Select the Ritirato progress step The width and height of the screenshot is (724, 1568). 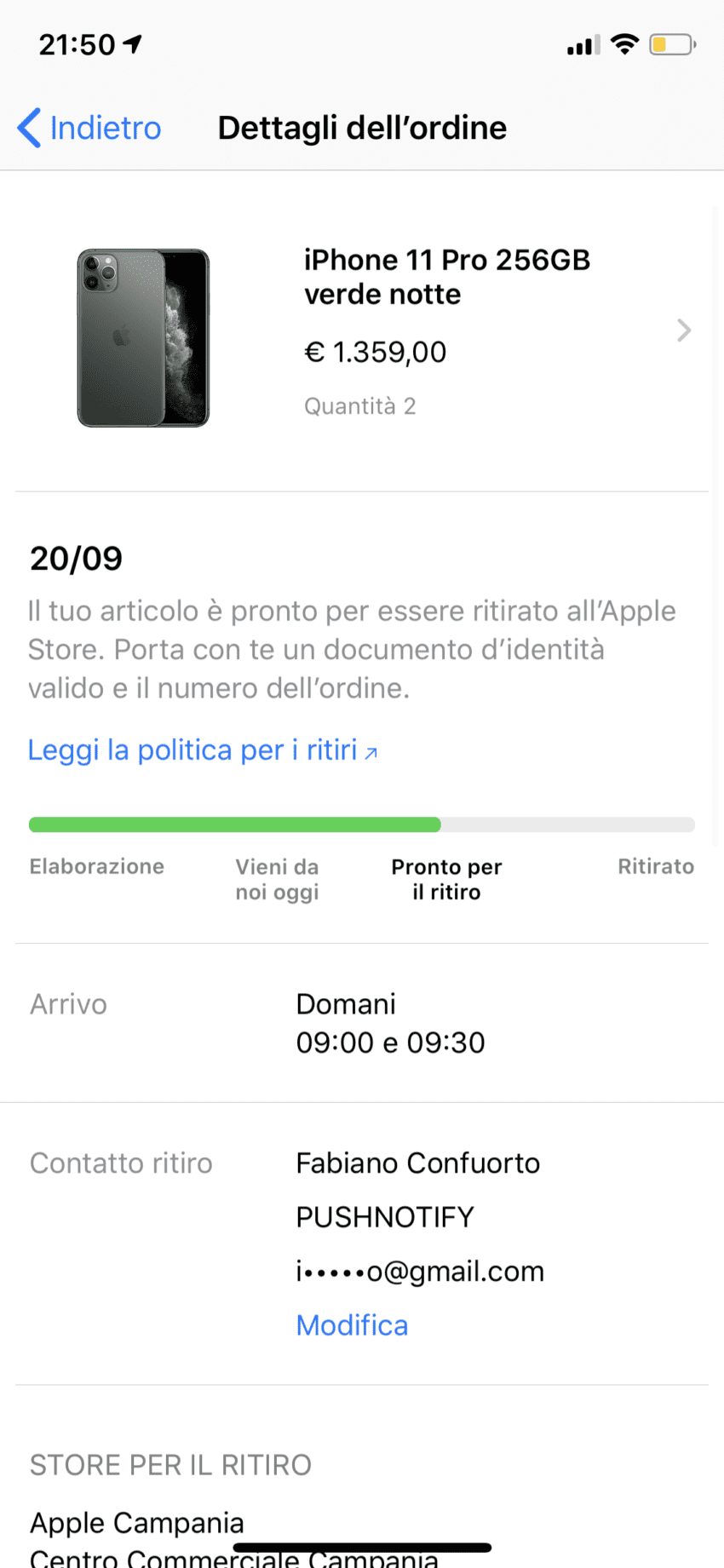pyautogui.click(x=655, y=867)
